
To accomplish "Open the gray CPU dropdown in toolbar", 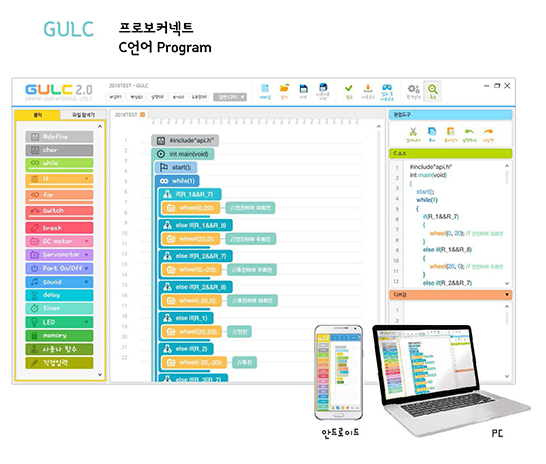I will pos(230,97).
